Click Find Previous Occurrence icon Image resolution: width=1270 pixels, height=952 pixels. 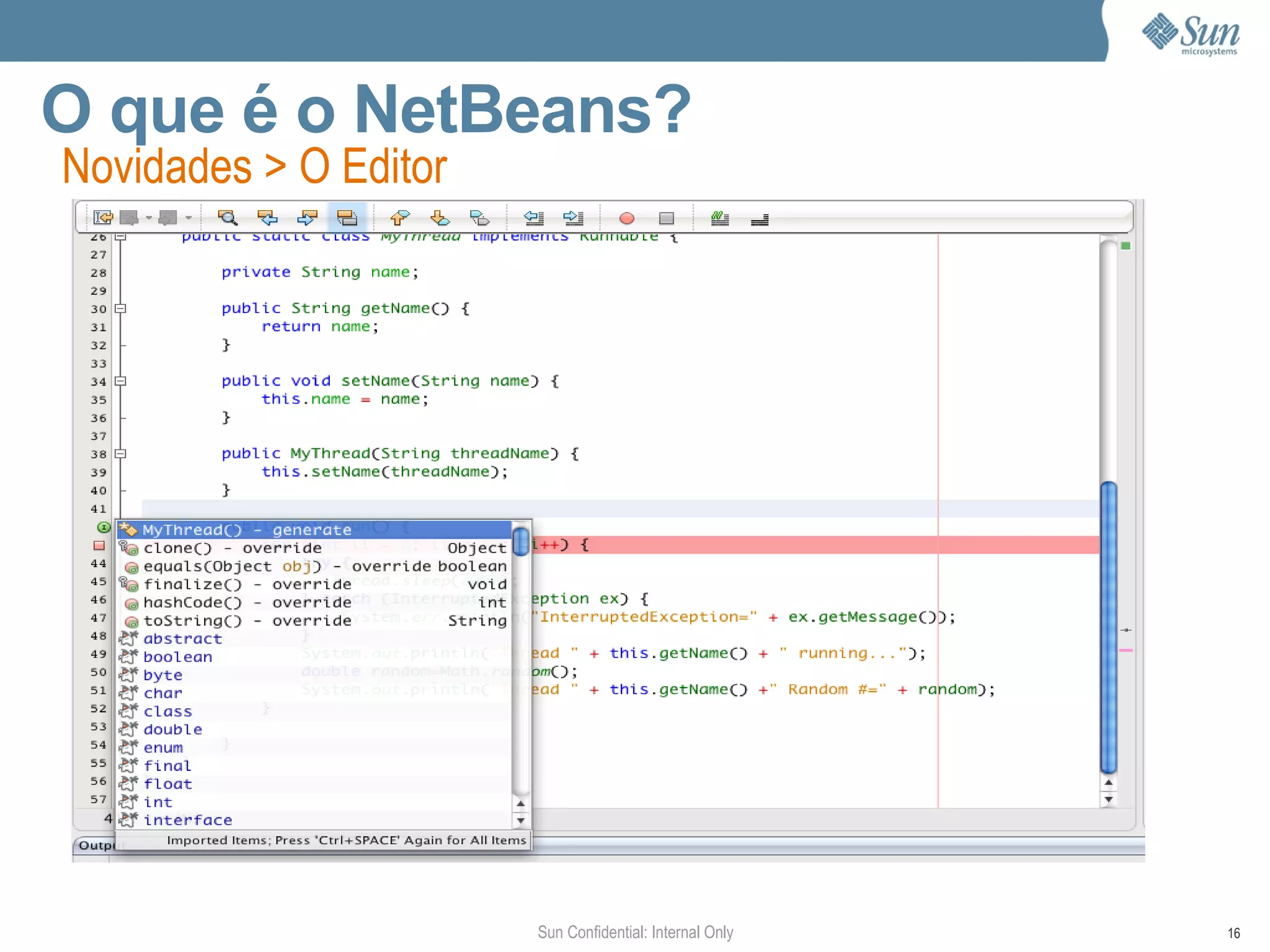click(267, 218)
